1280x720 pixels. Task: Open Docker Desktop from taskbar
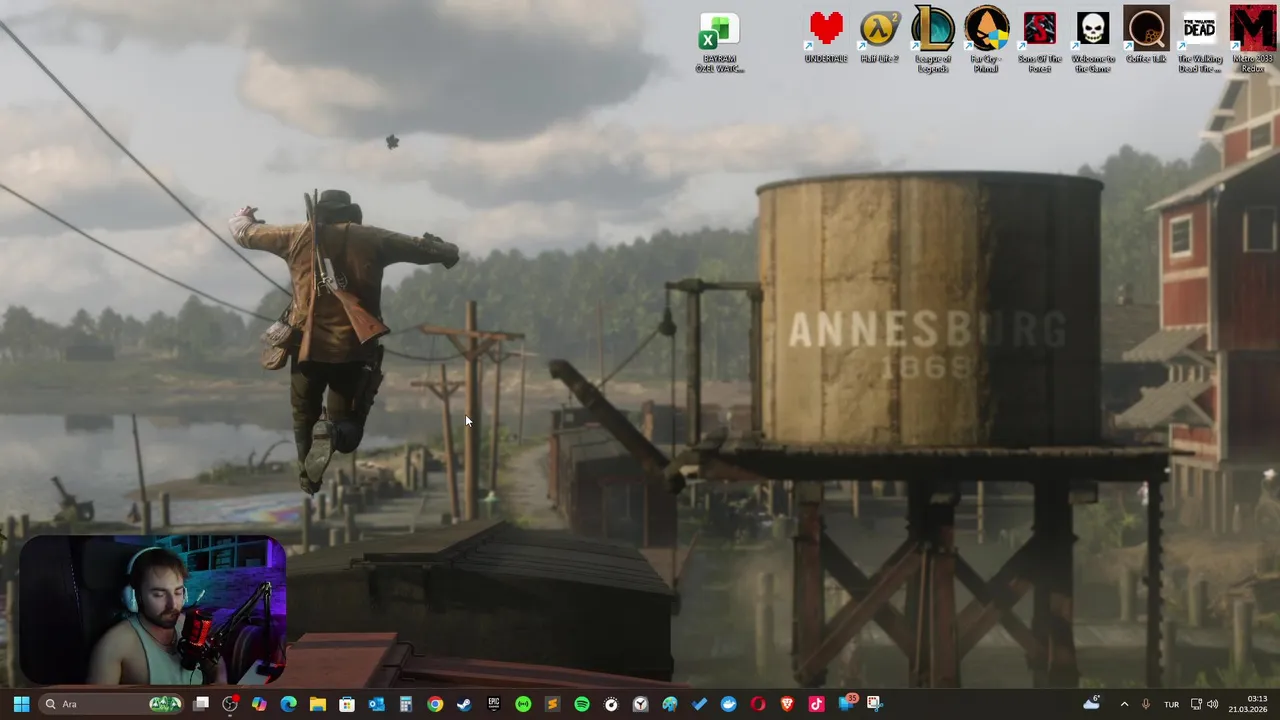pos(728,704)
